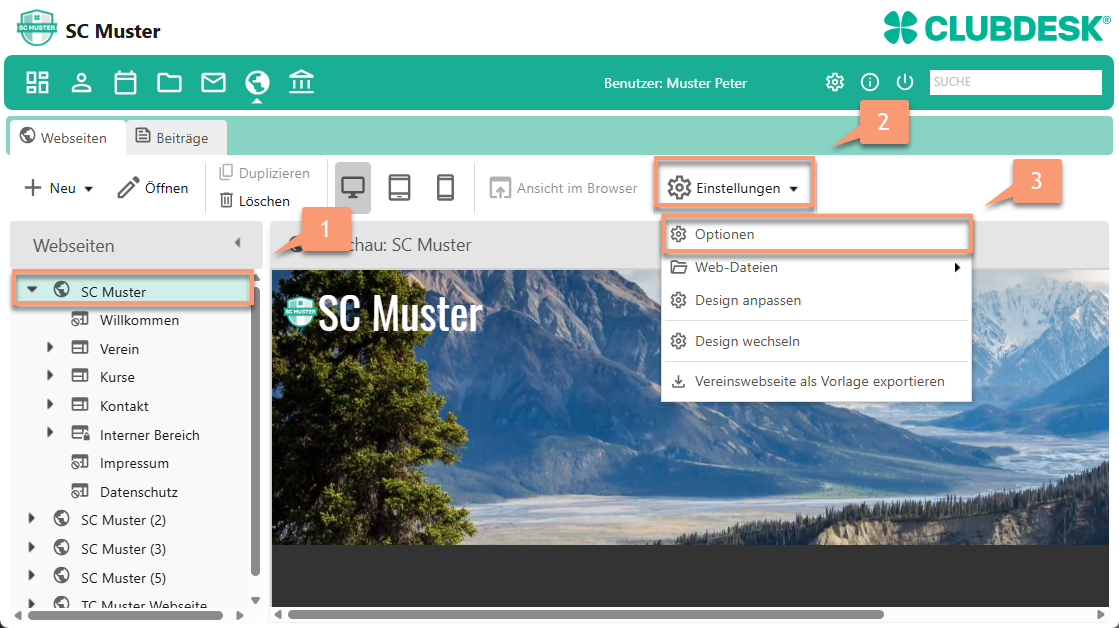Click the SC Muster club crest top left

(36, 28)
